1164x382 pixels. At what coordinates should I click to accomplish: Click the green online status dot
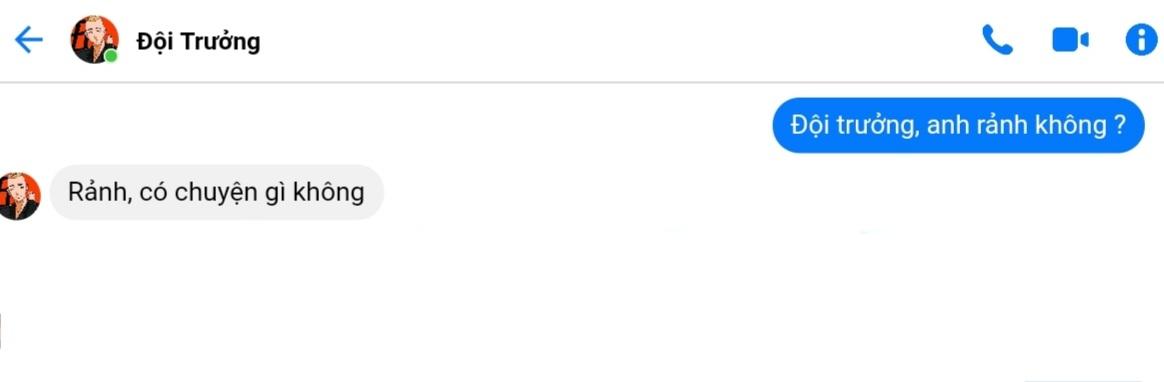pyautogui.click(x=111, y=56)
